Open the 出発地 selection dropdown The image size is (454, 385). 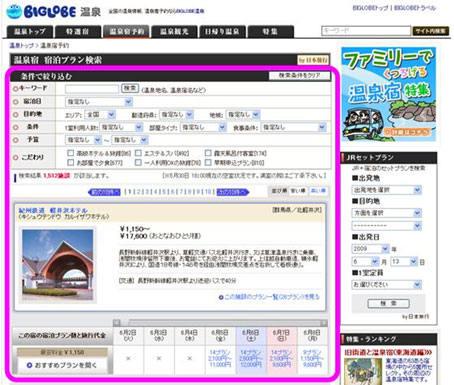[387, 190]
